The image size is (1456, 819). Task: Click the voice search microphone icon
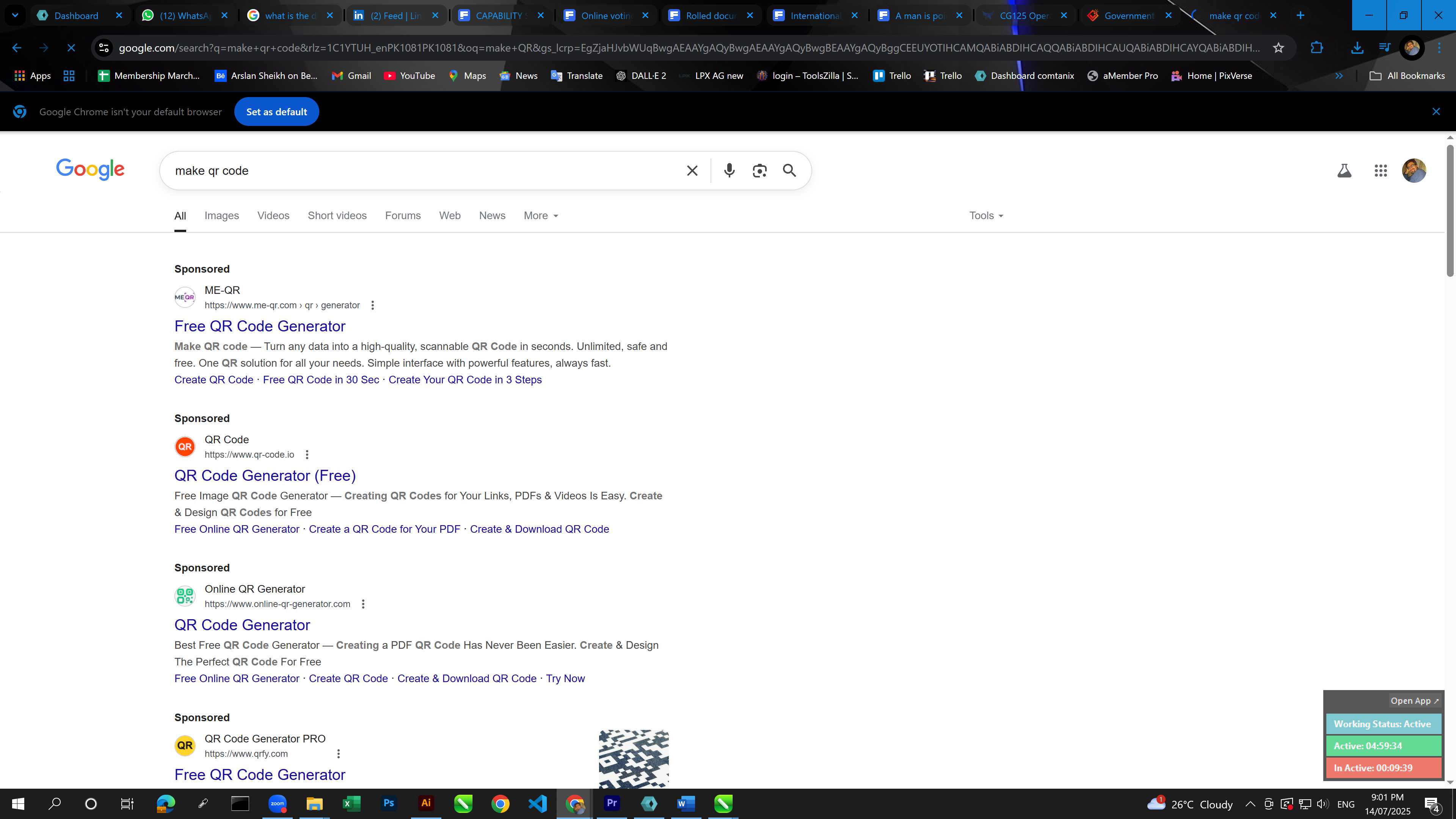[x=729, y=170]
